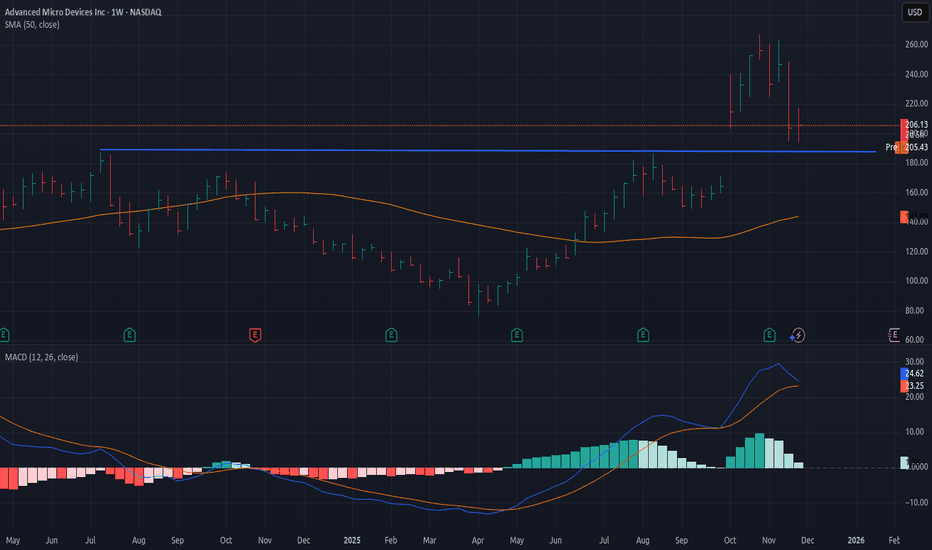Click the orange Pre 205.43 pre-market label
Screen dimensions: 932x550
coord(910,147)
